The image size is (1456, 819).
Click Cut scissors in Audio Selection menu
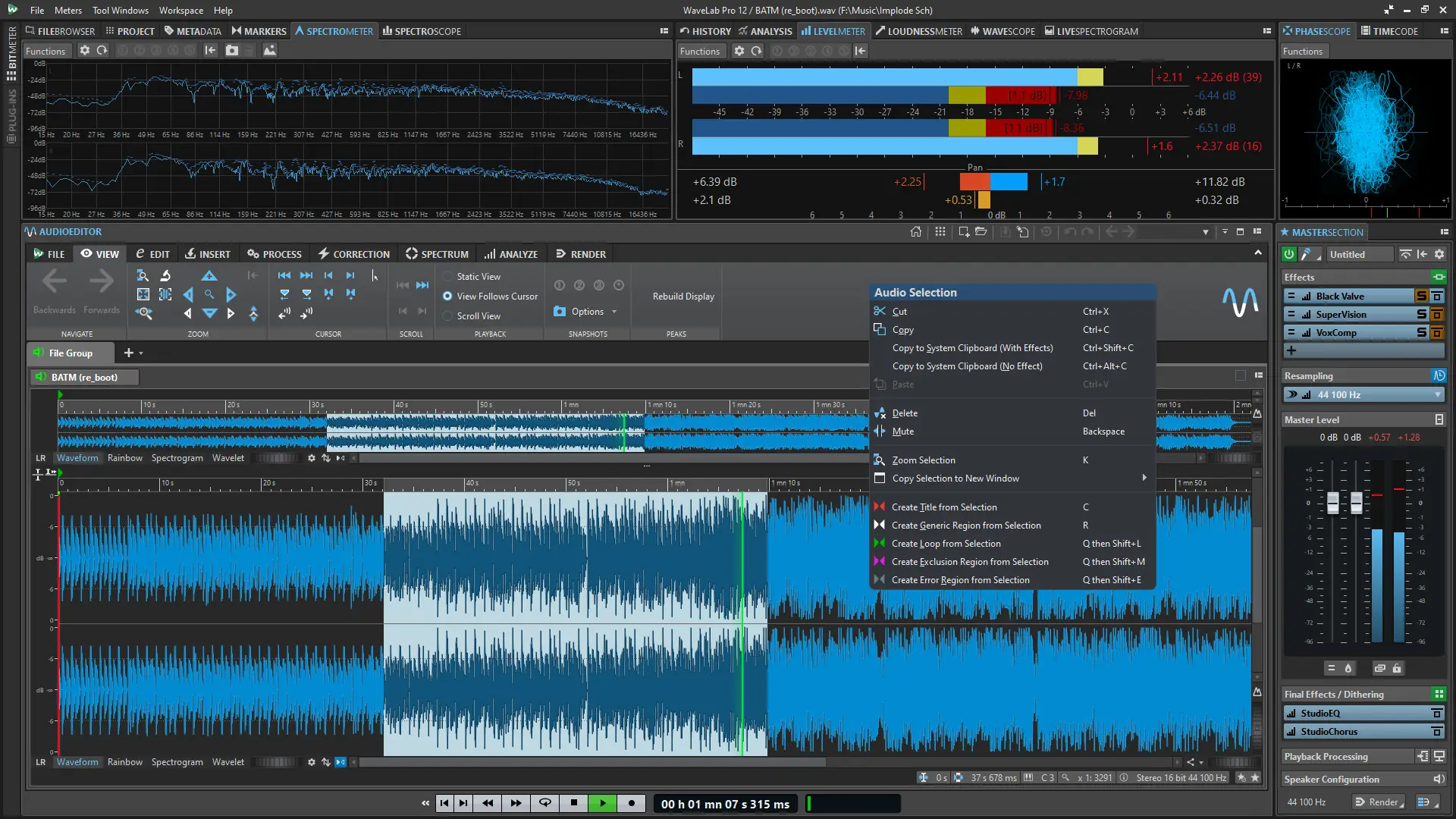tap(880, 311)
